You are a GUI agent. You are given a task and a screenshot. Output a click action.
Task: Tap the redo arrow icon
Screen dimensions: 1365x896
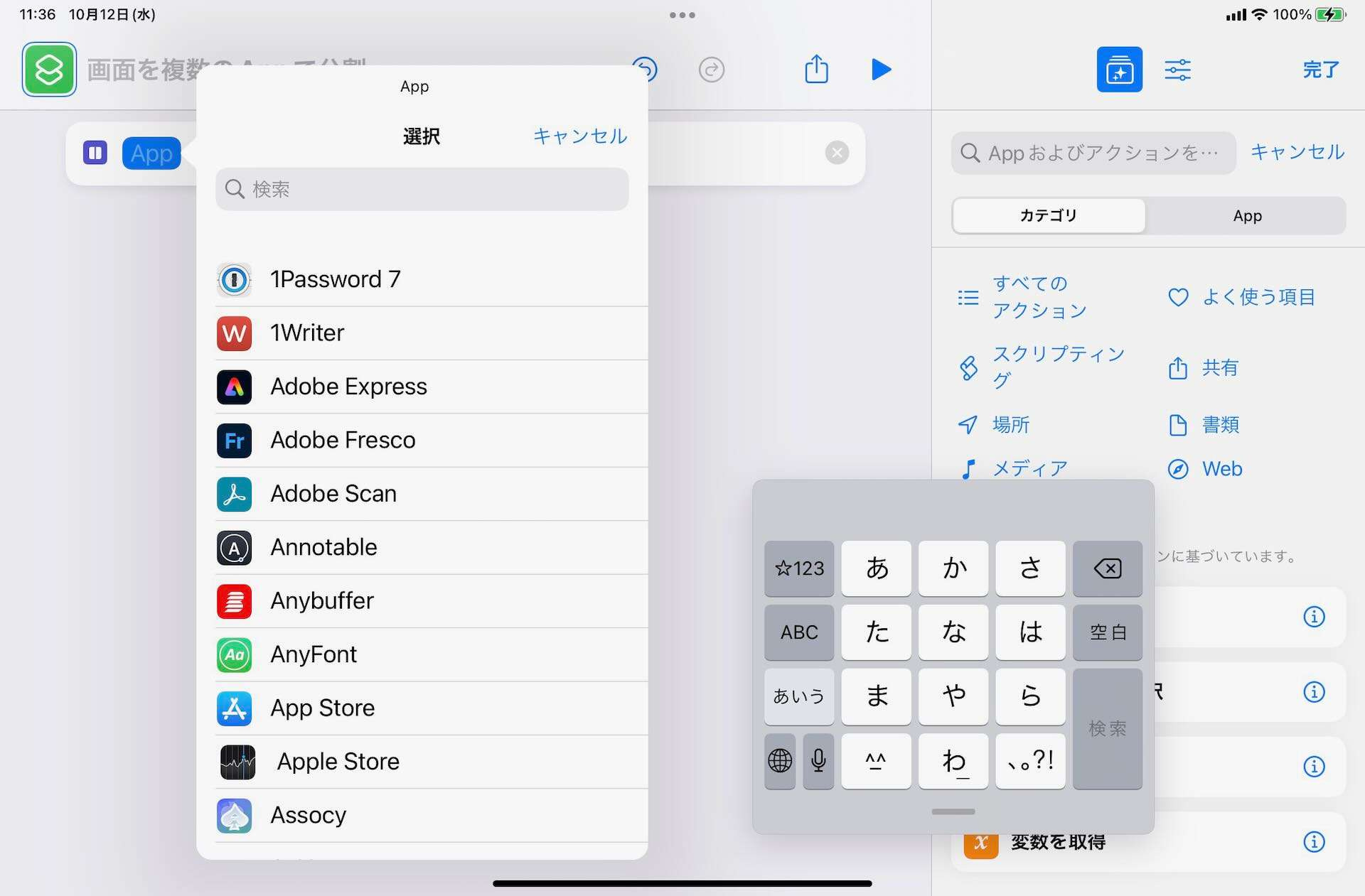coord(711,70)
